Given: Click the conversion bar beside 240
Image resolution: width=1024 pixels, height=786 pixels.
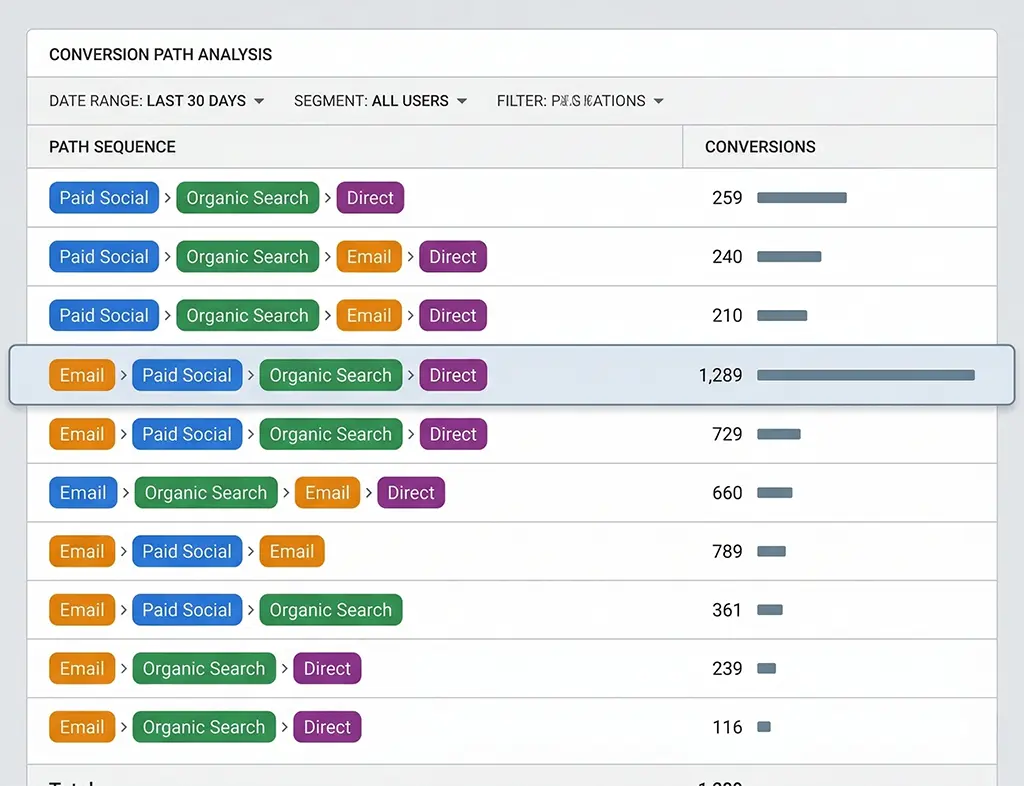Looking at the screenshot, I should click(x=789, y=257).
